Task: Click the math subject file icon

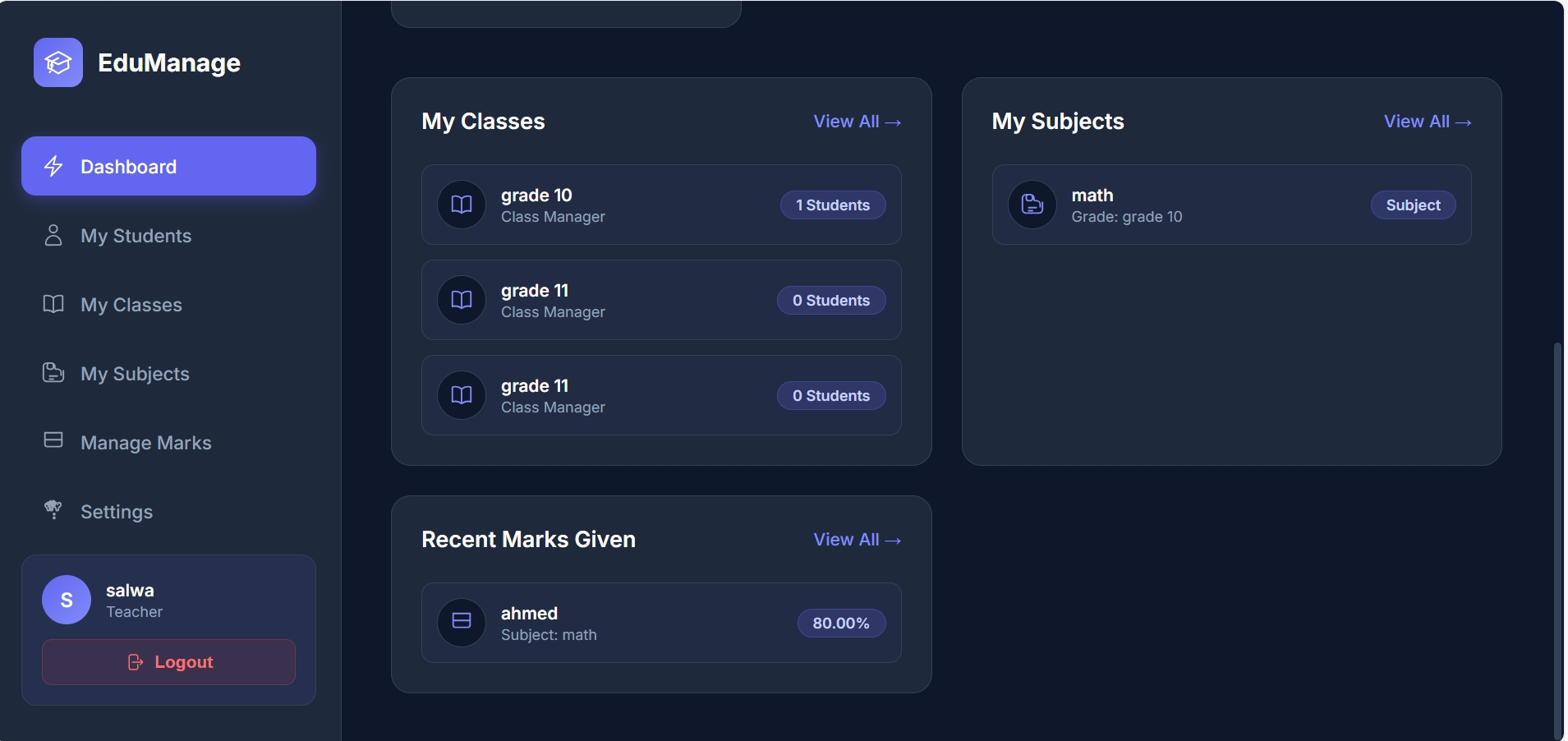Action: click(1032, 205)
